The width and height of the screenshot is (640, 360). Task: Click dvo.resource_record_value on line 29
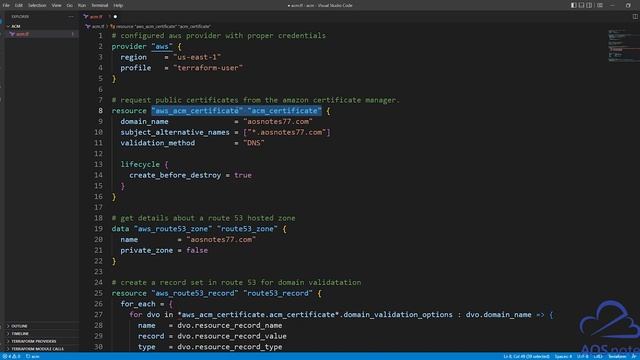point(232,336)
